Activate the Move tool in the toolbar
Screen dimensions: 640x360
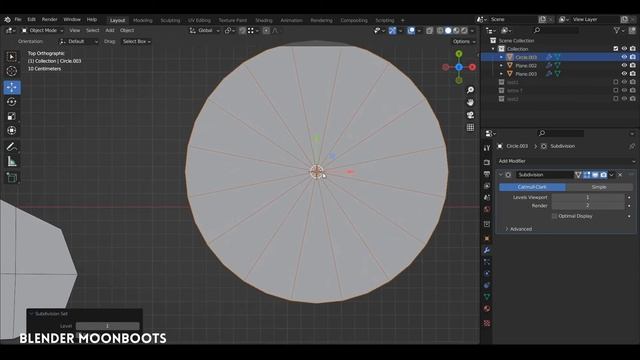[x=11, y=87]
